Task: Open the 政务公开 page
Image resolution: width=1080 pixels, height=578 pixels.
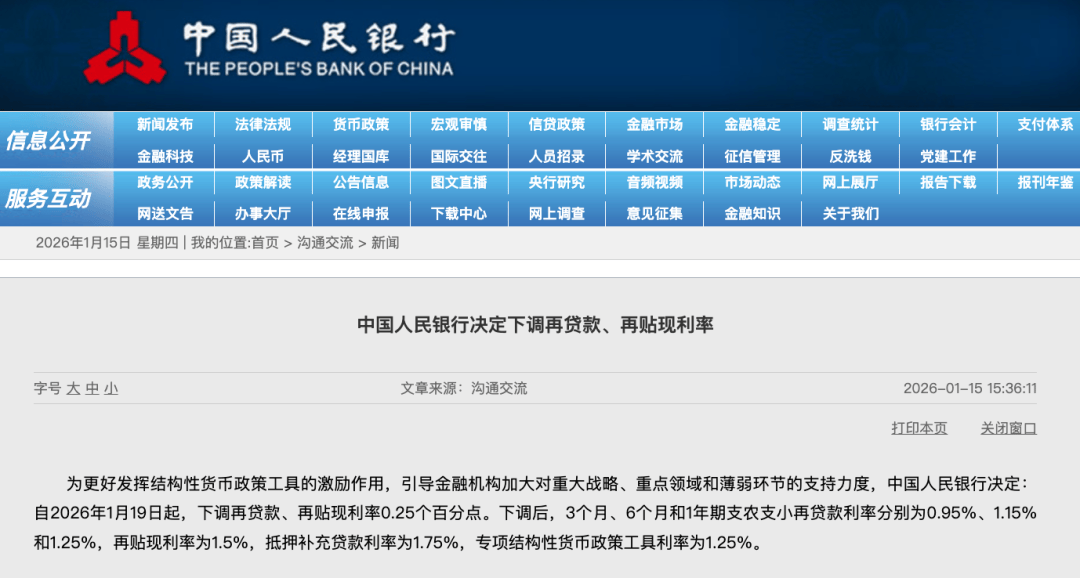Action: [x=166, y=184]
